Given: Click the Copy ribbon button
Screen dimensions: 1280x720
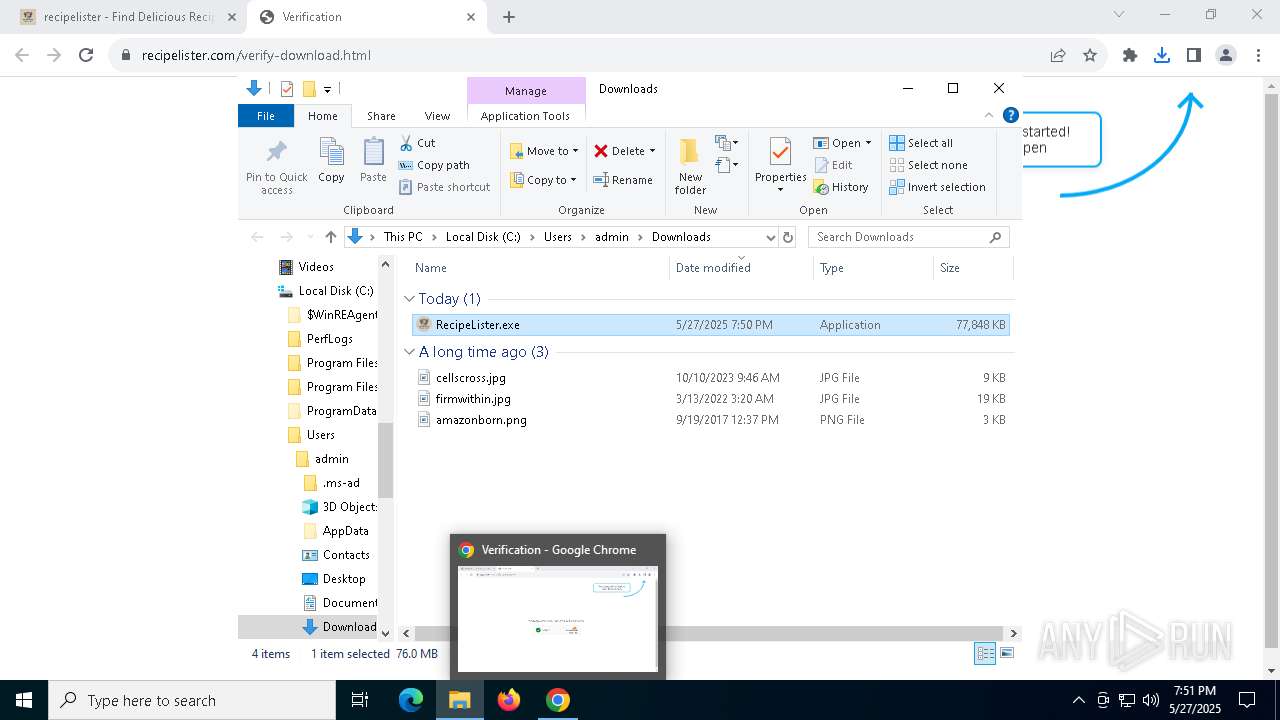Looking at the screenshot, I should (x=331, y=160).
